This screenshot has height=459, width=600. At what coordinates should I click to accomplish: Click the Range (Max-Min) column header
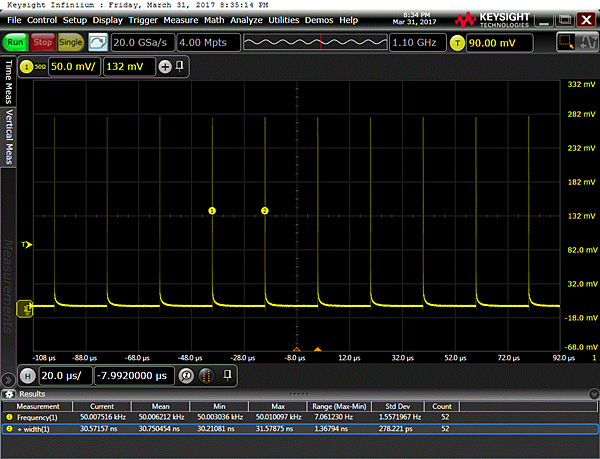point(339,406)
